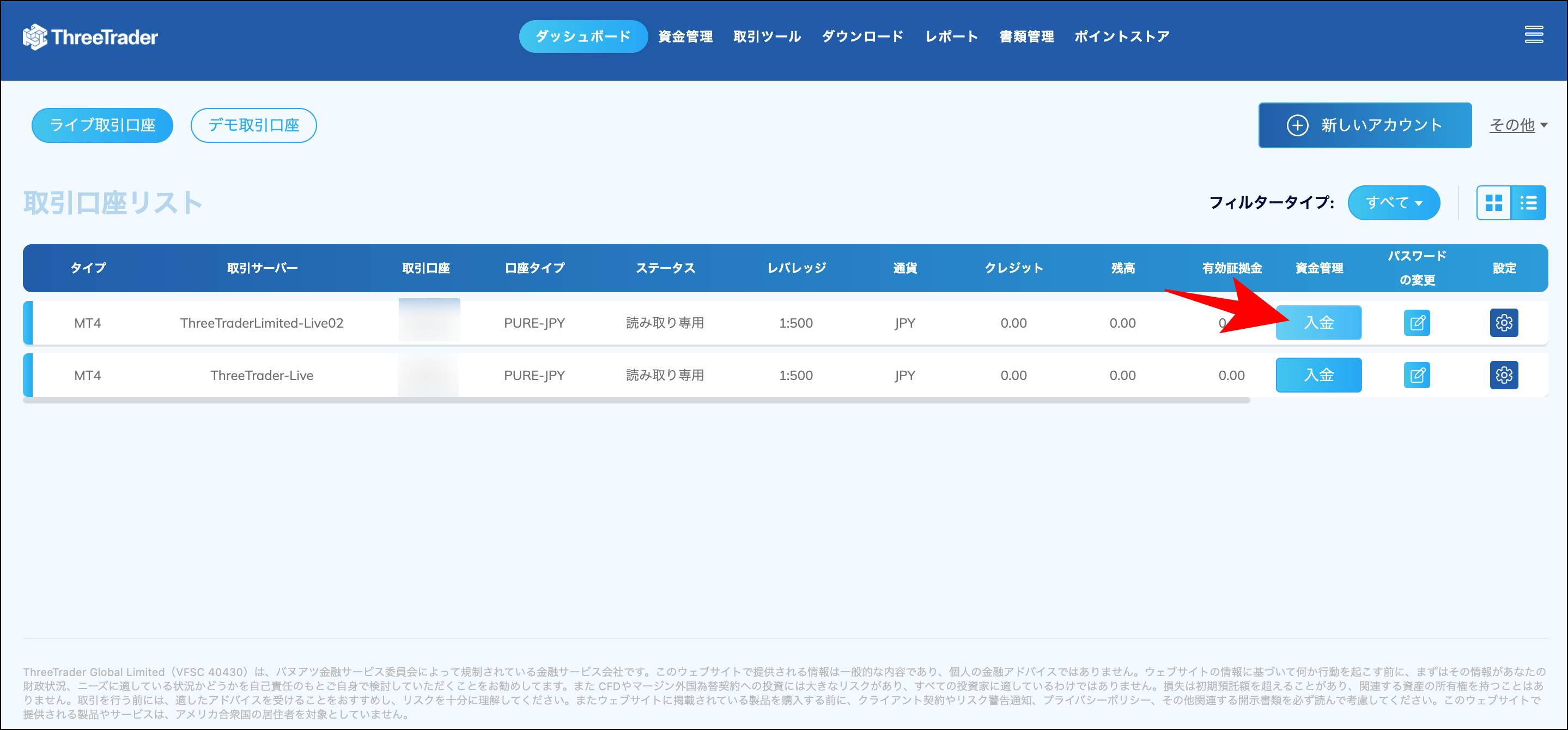Viewport: 1568px width, 730px height.
Task: Switch to grid card view icon
Action: [1493, 202]
